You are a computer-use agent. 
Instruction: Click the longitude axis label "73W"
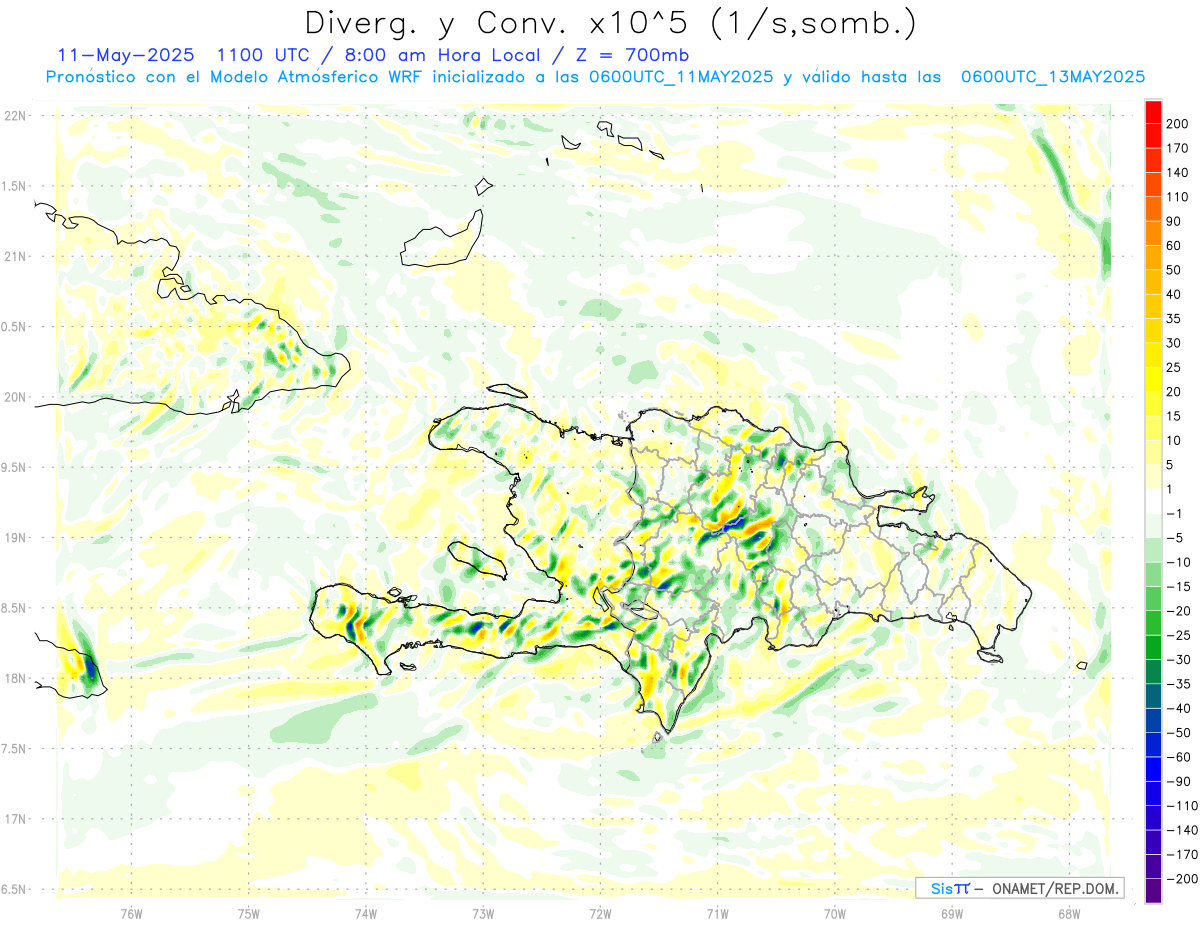(483, 914)
